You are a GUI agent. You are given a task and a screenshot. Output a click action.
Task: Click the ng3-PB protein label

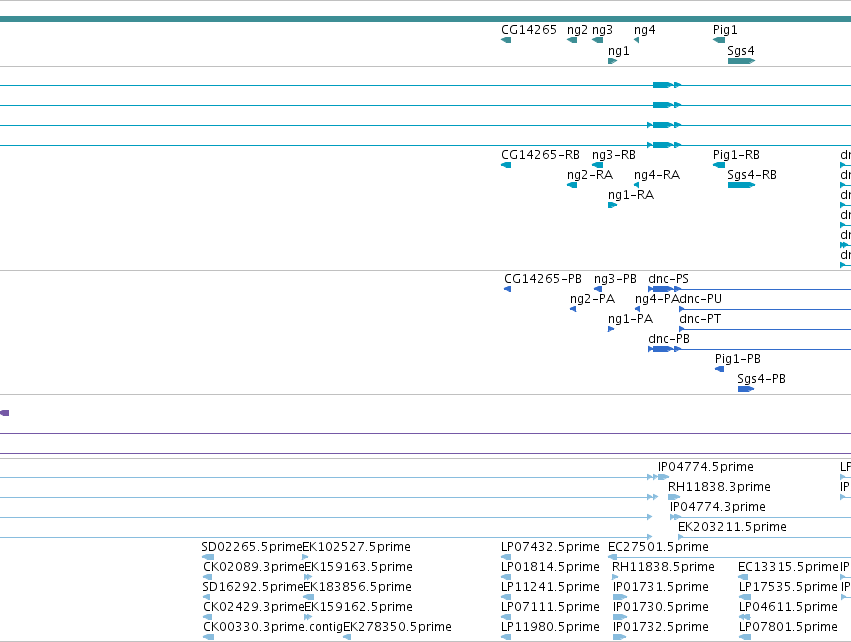pos(615,279)
